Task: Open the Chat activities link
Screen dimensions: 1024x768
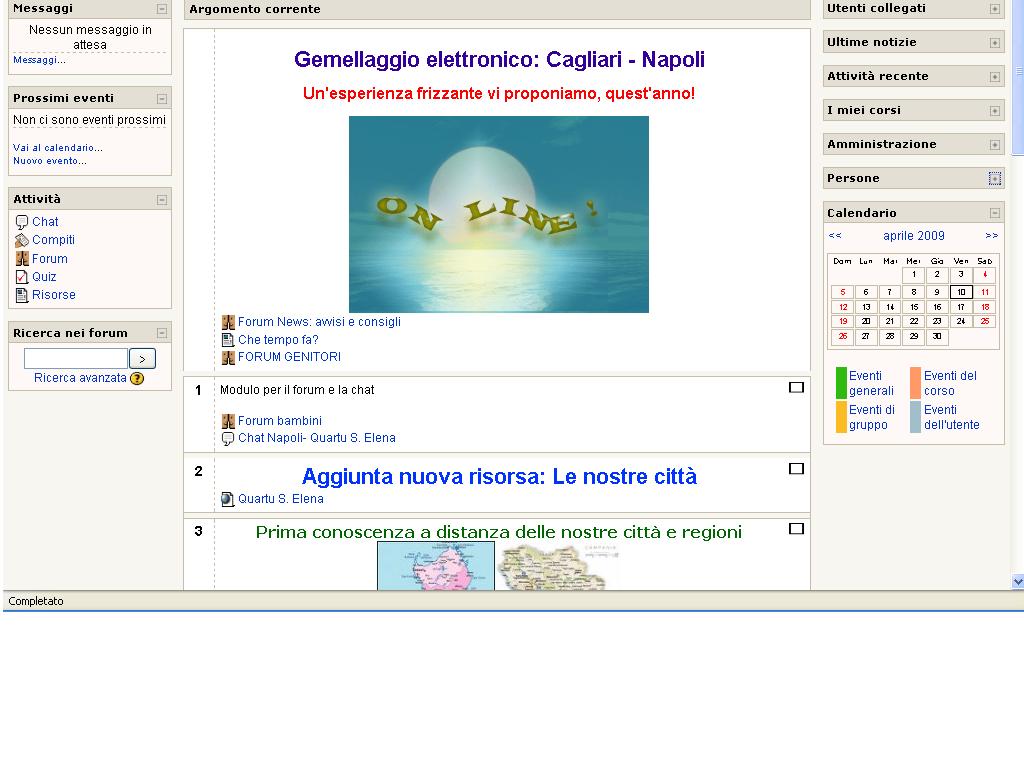Action: click(x=45, y=222)
